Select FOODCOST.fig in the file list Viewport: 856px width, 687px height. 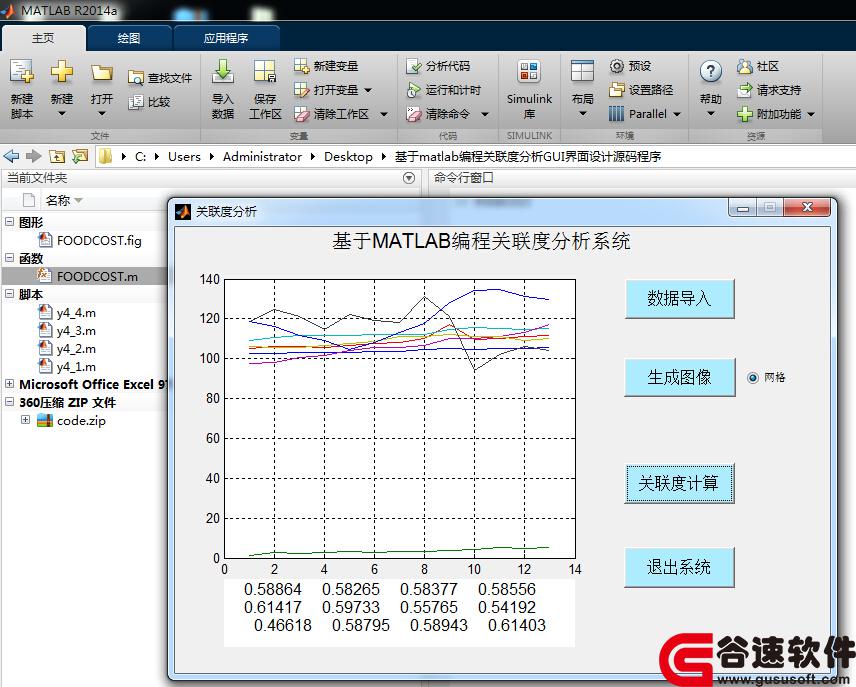pyautogui.click(x=99, y=240)
